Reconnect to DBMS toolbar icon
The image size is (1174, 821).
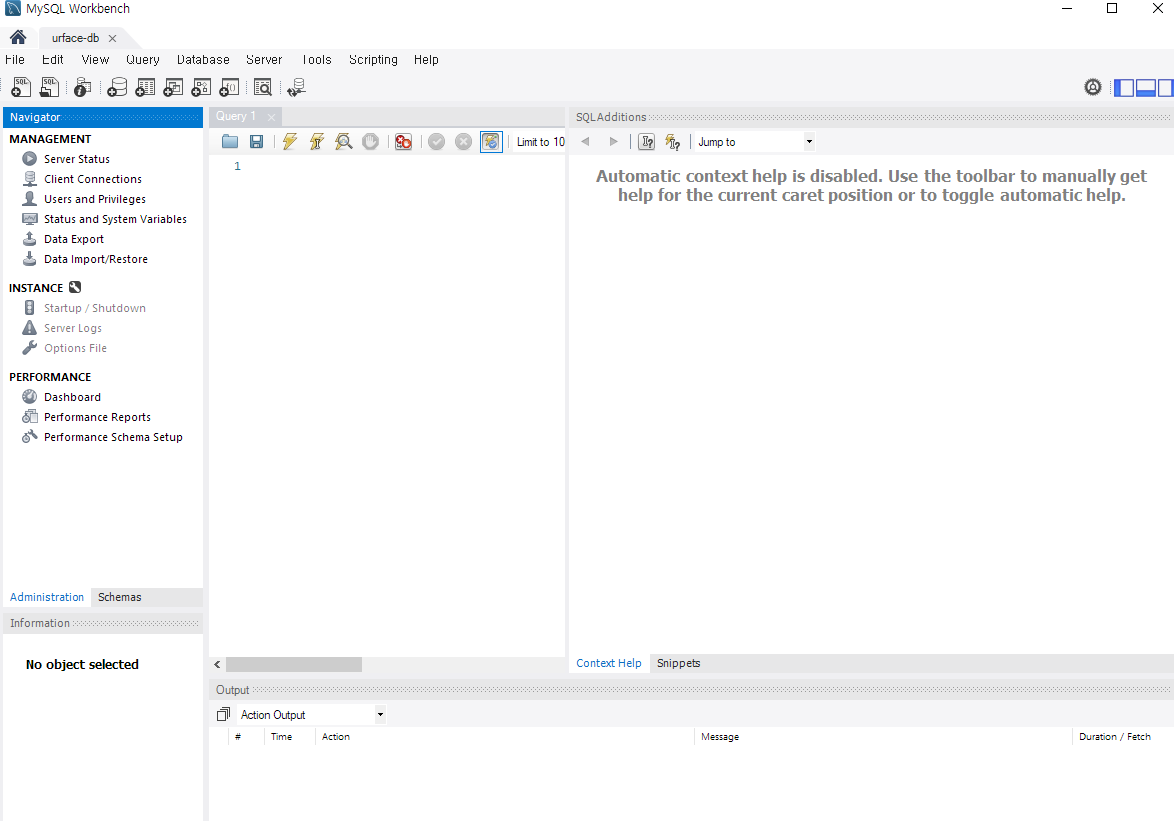[x=296, y=88]
